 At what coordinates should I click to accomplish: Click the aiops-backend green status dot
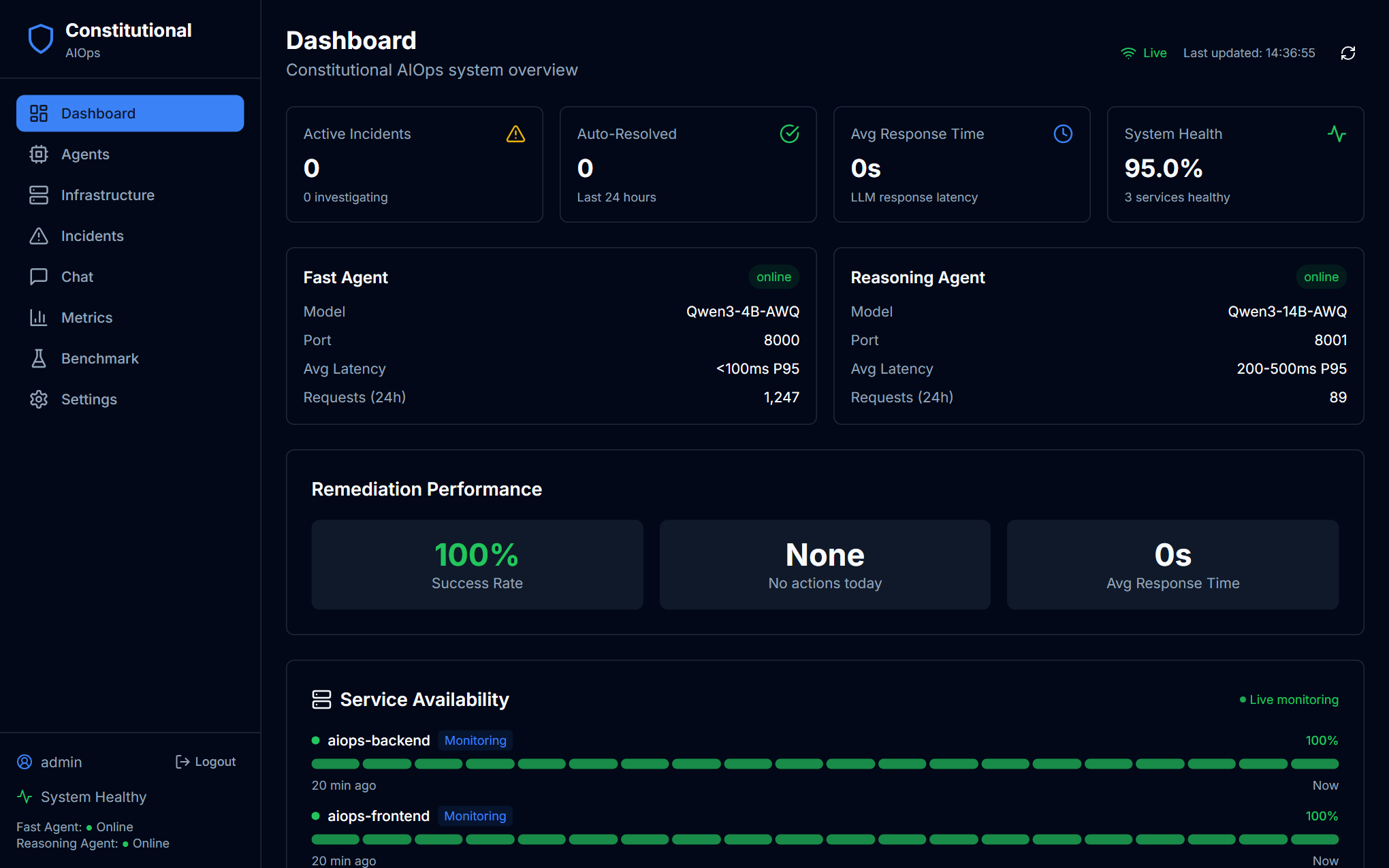tap(315, 740)
